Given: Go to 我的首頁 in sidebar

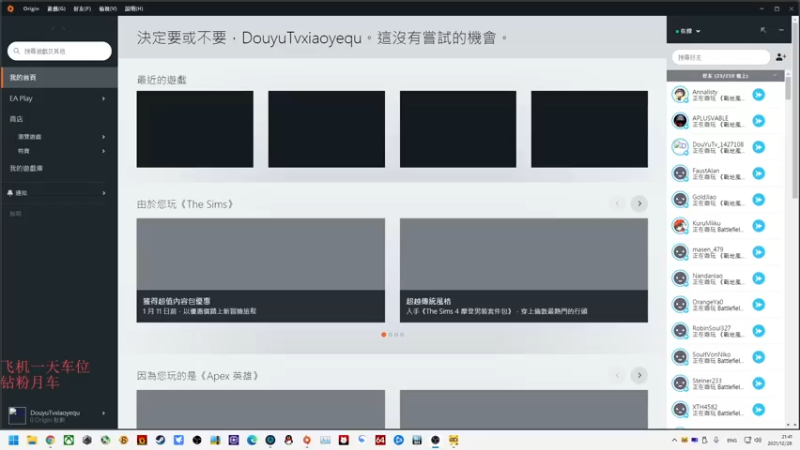Looking at the screenshot, I should (59, 78).
